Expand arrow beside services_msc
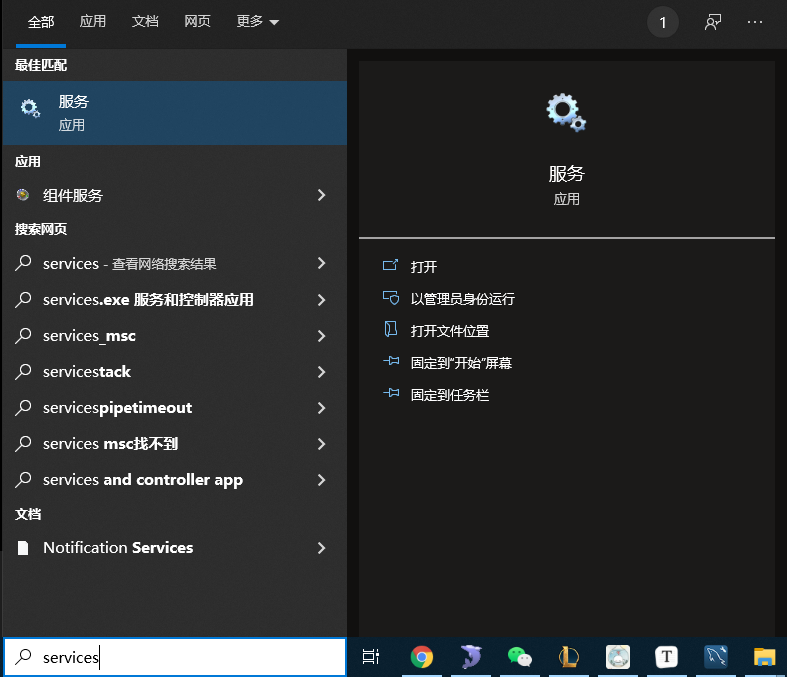The height and width of the screenshot is (677, 787). [x=321, y=336]
